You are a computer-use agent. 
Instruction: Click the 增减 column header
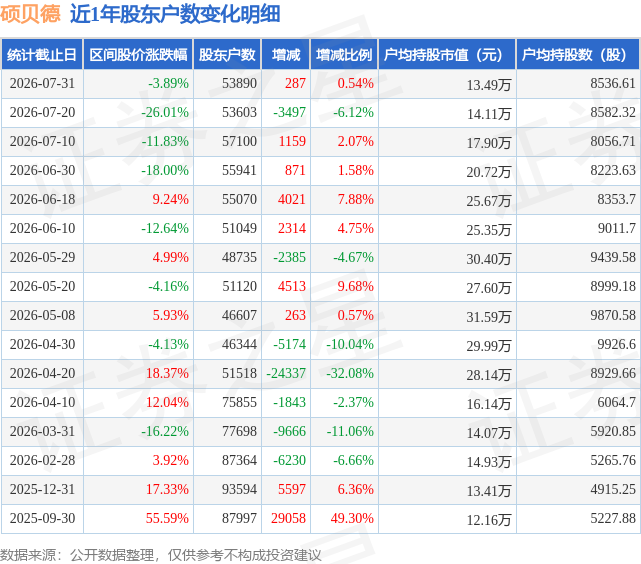(x=286, y=54)
